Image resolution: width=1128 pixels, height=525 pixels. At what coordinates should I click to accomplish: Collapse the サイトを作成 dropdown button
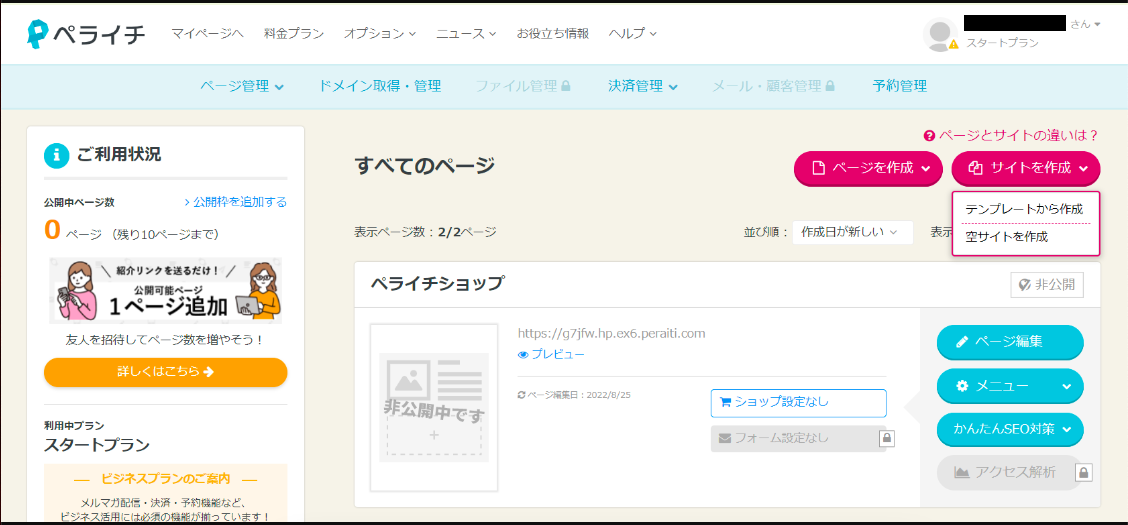tap(1026, 168)
